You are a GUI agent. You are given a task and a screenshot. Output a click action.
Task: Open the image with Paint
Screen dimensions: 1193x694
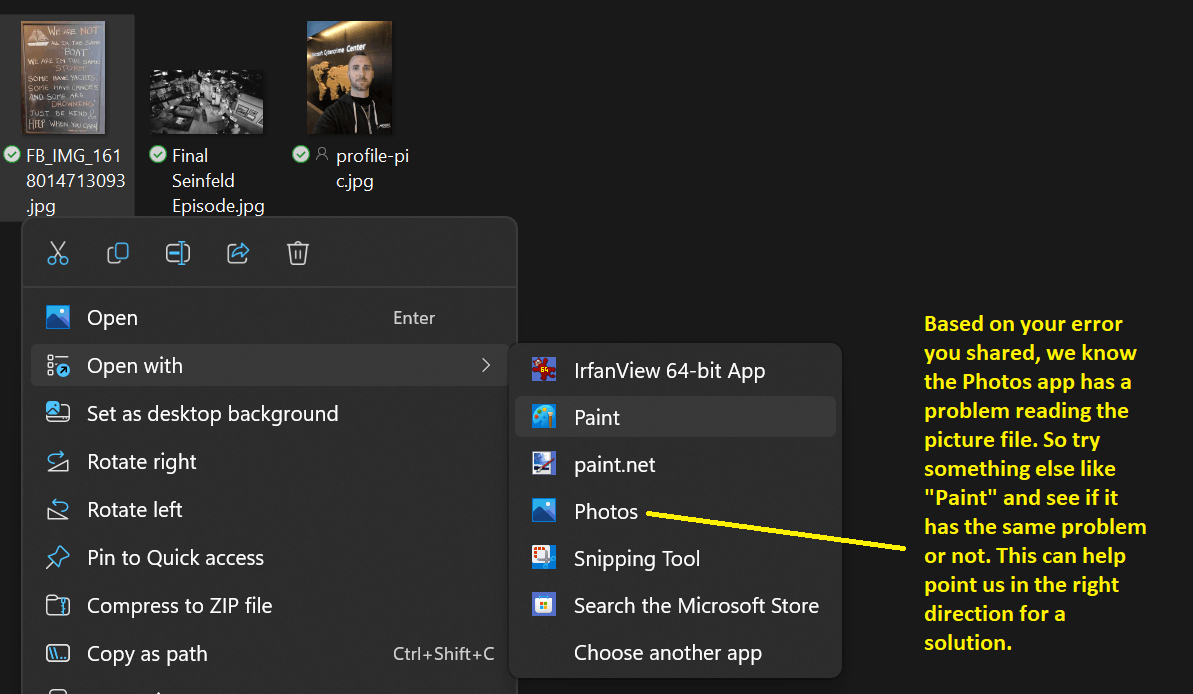pyautogui.click(x=675, y=417)
